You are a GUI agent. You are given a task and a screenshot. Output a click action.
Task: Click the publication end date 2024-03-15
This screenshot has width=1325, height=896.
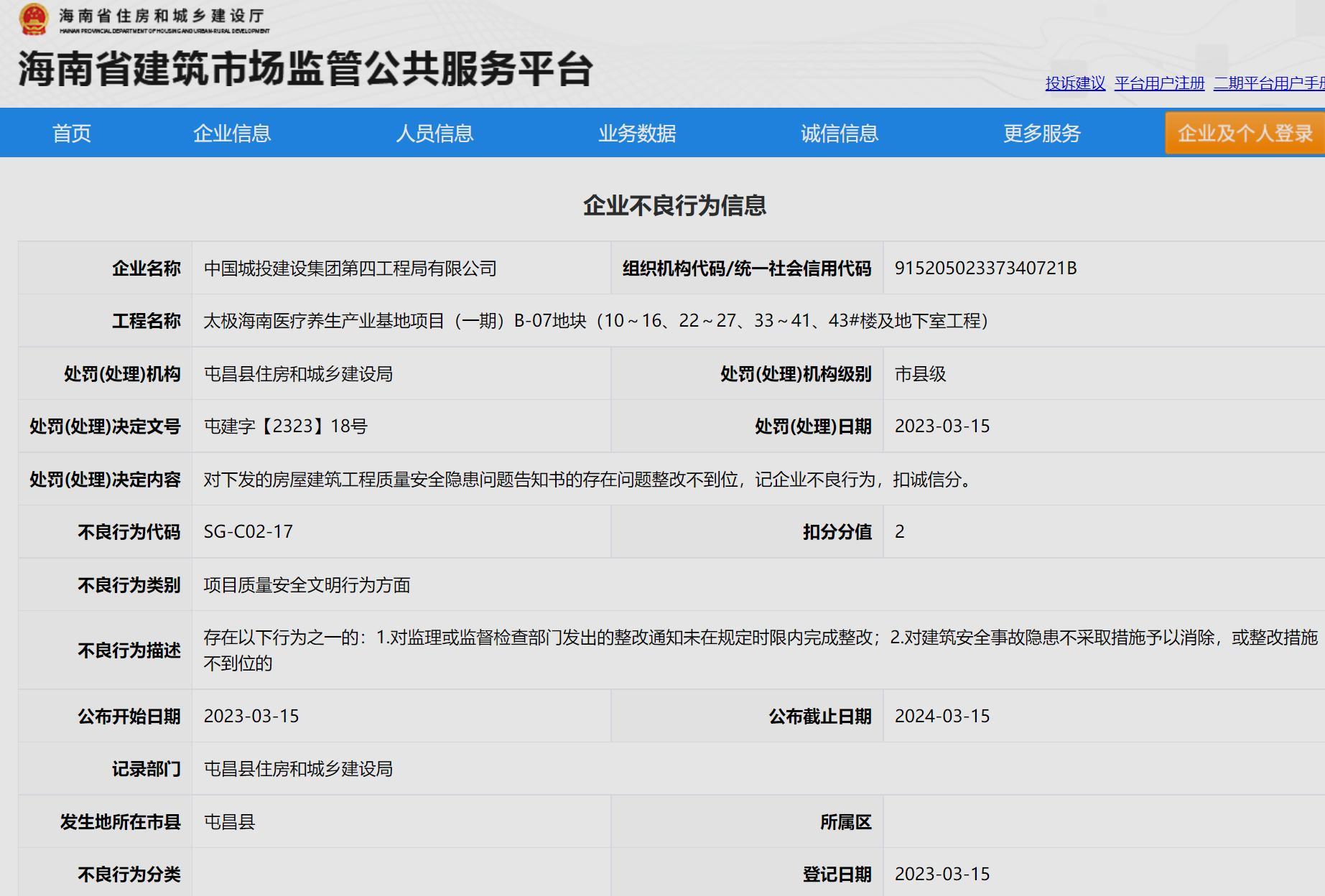click(942, 717)
